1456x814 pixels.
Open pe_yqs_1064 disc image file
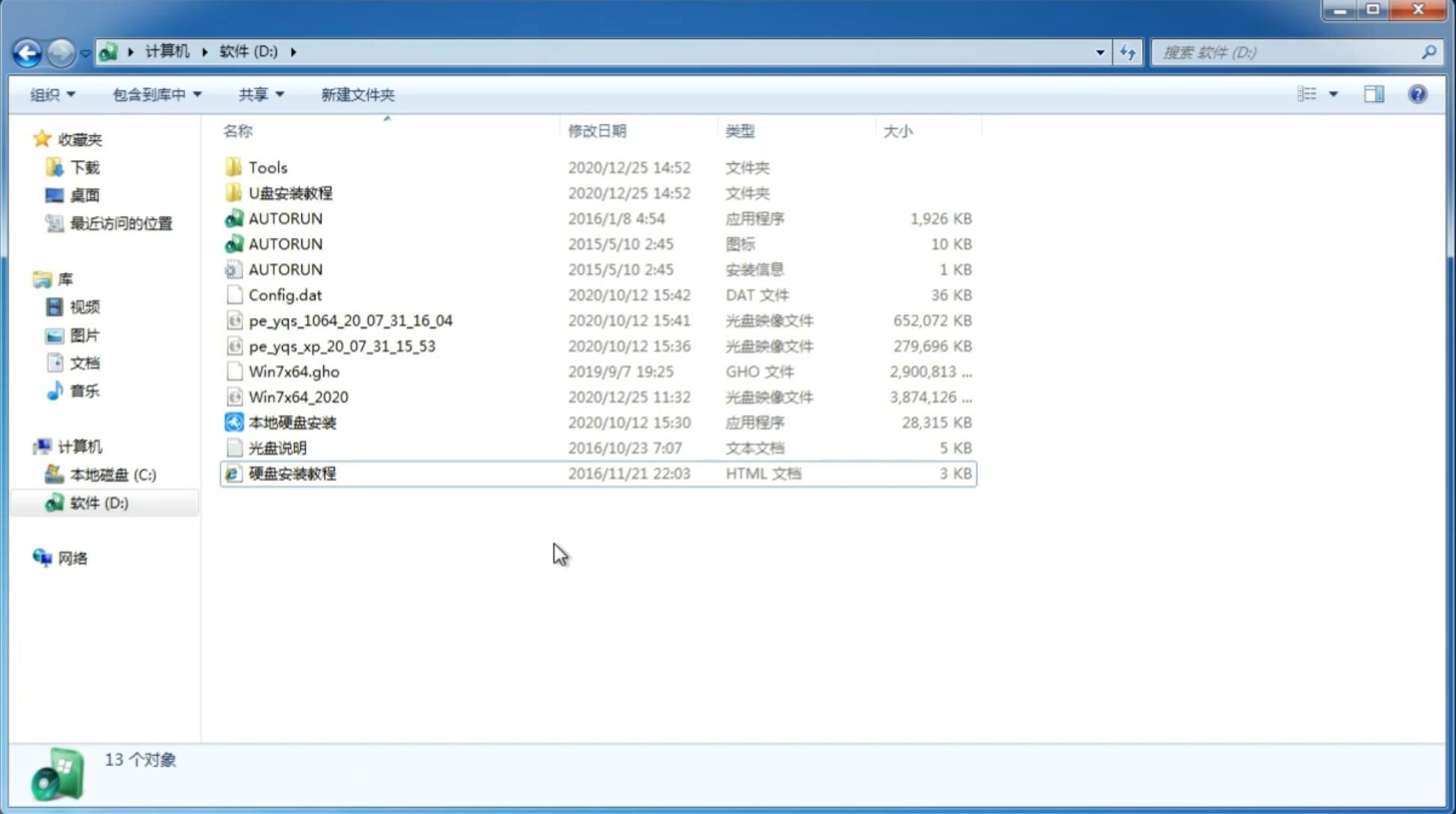pos(351,320)
